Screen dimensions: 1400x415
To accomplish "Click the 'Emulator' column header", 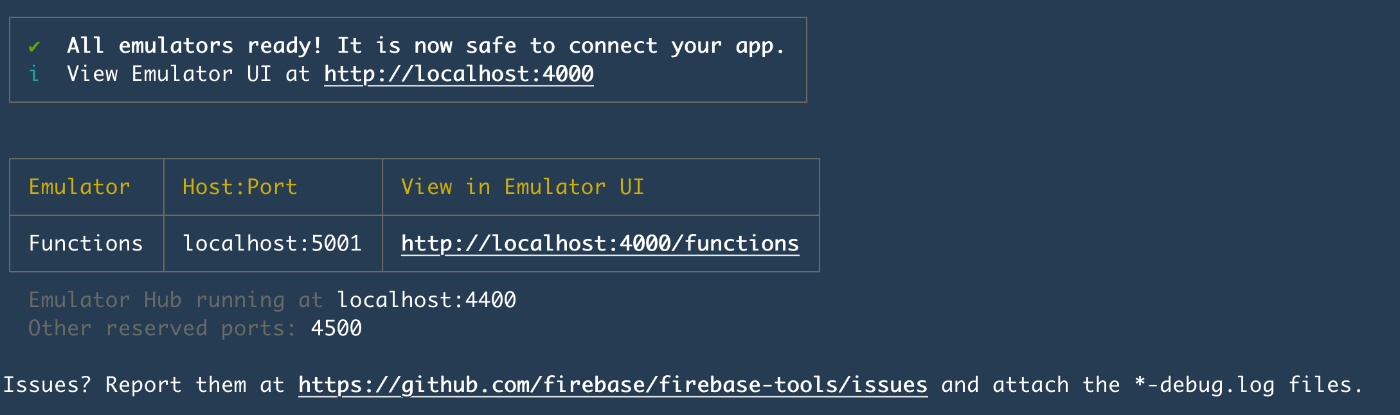I will pos(79,187).
